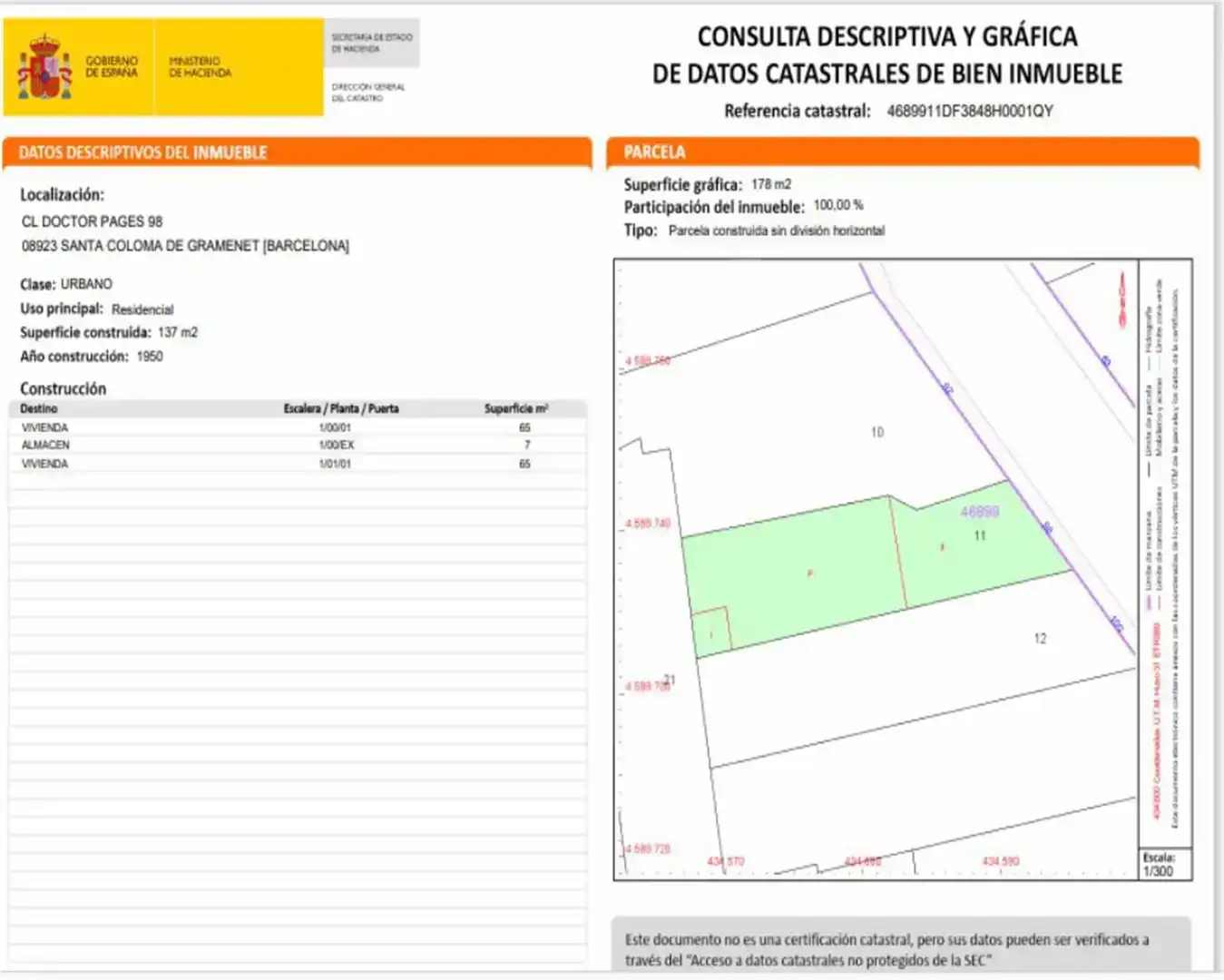1224x980 pixels.
Task: Select the 'MINISTERIO DE HACIENDA' logo text
Action: point(200,66)
